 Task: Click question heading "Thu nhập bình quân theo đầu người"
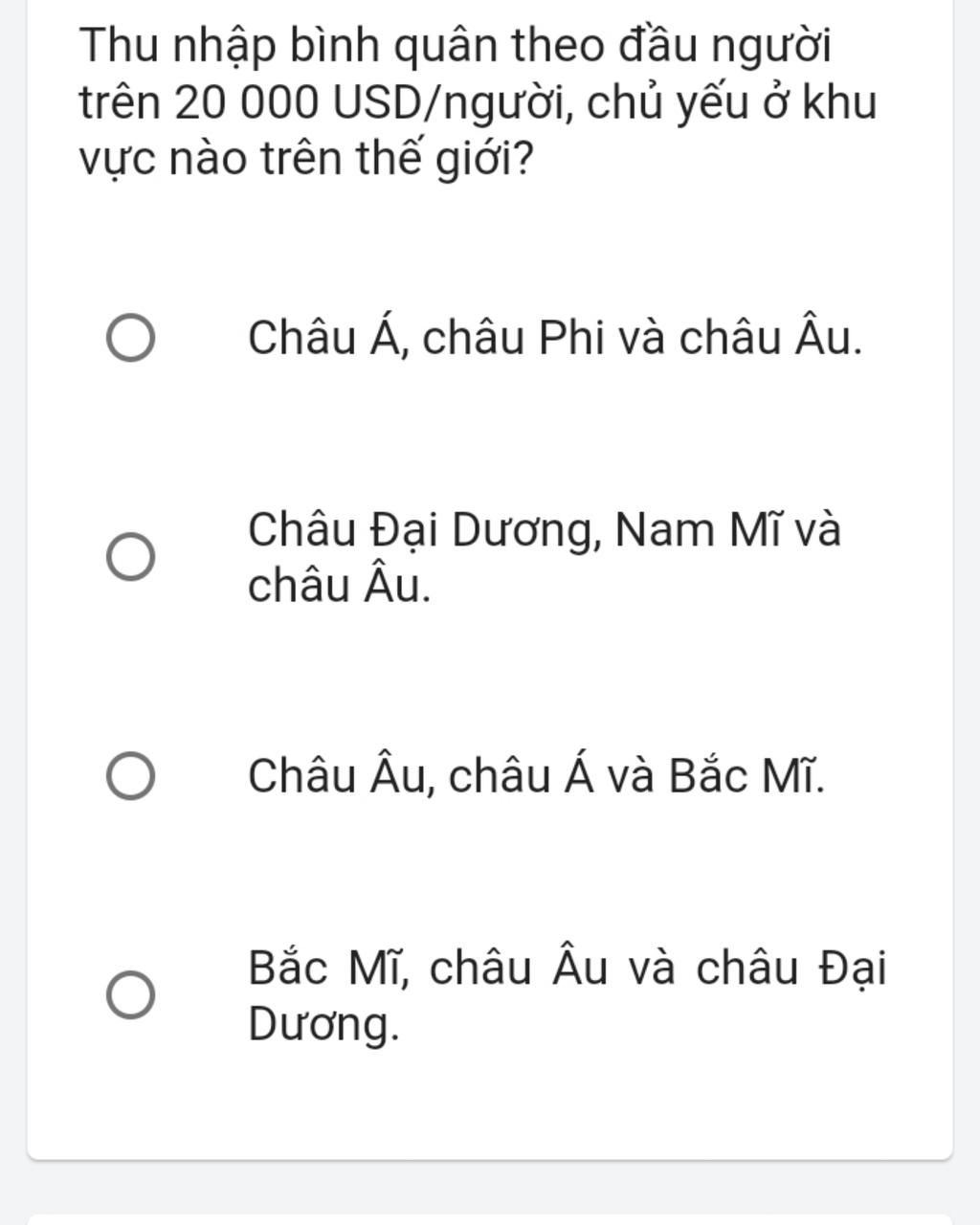click(455, 45)
